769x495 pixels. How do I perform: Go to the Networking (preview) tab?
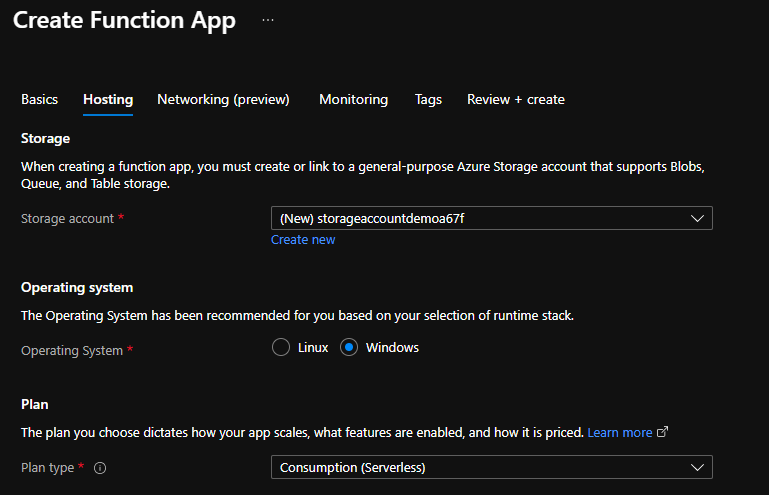click(x=223, y=99)
